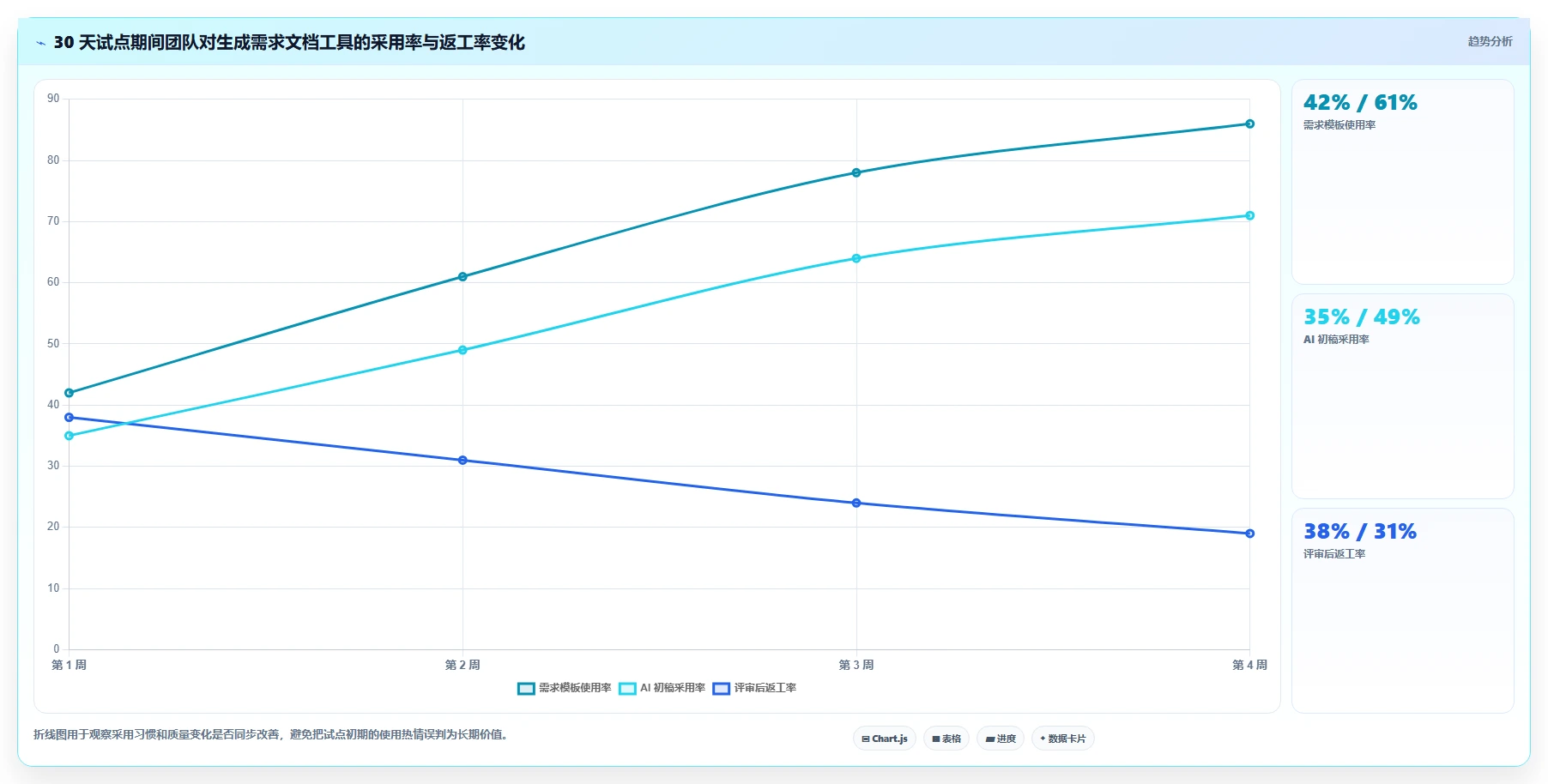Screen dimensions: 1548x784
Task: Select 评审后返工率 point at 第 2 周 (31)
Action: tap(463, 460)
